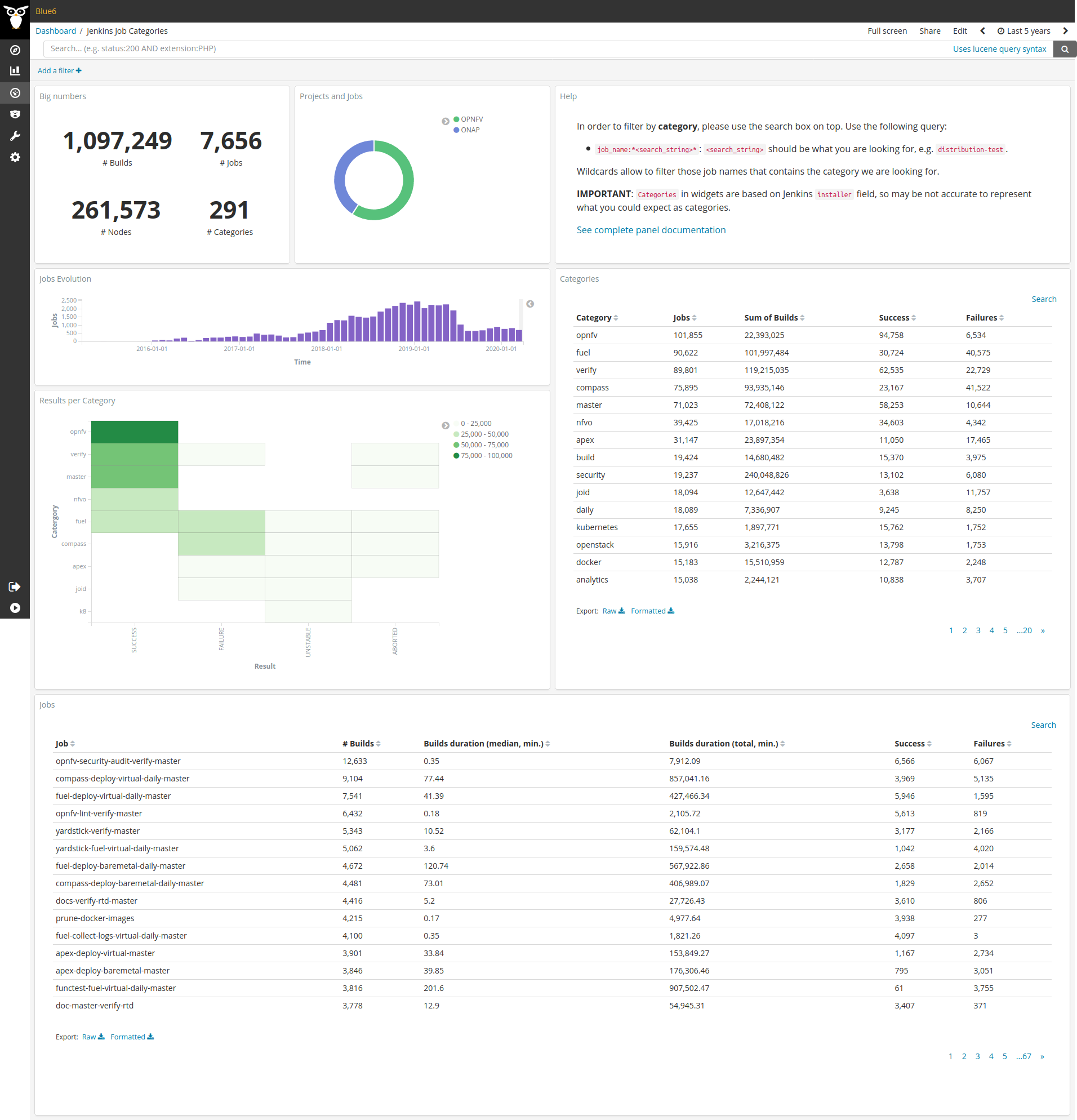The width and height of the screenshot is (1077, 1120).
Task: Open See complete panel documentation link
Action: tap(651, 230)
